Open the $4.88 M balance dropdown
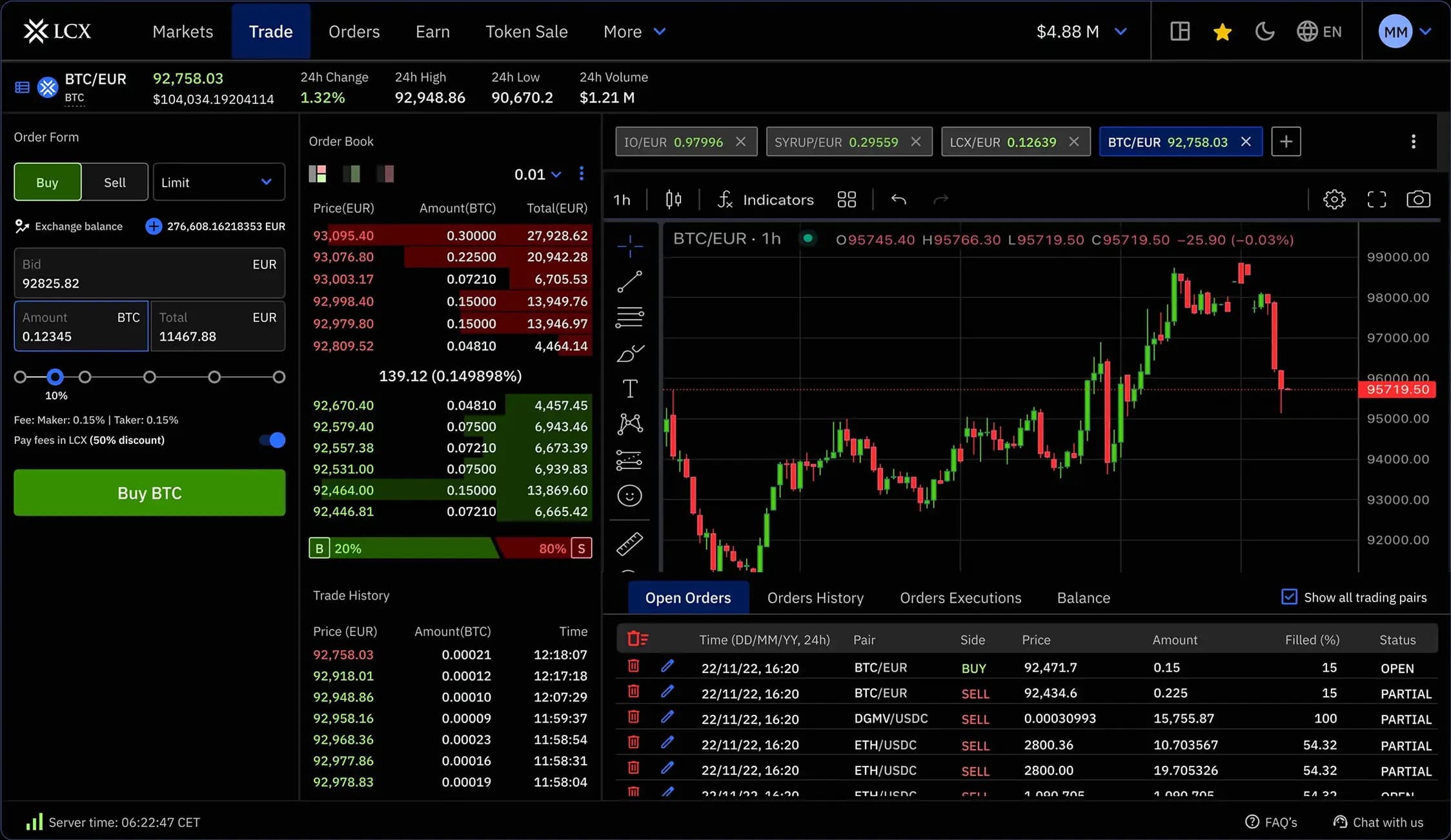 coord(1082,31)
